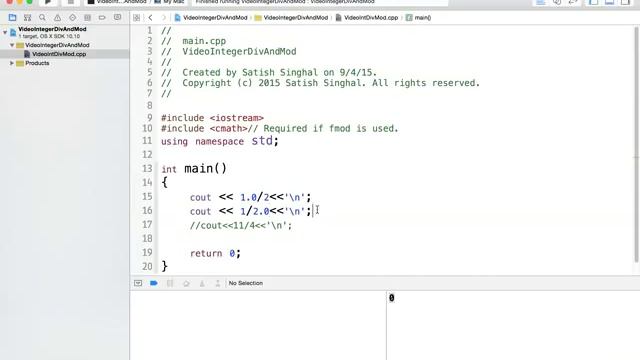Click line number 15 in gutter
The image size is (640, 360).
(x=147, y=197)
